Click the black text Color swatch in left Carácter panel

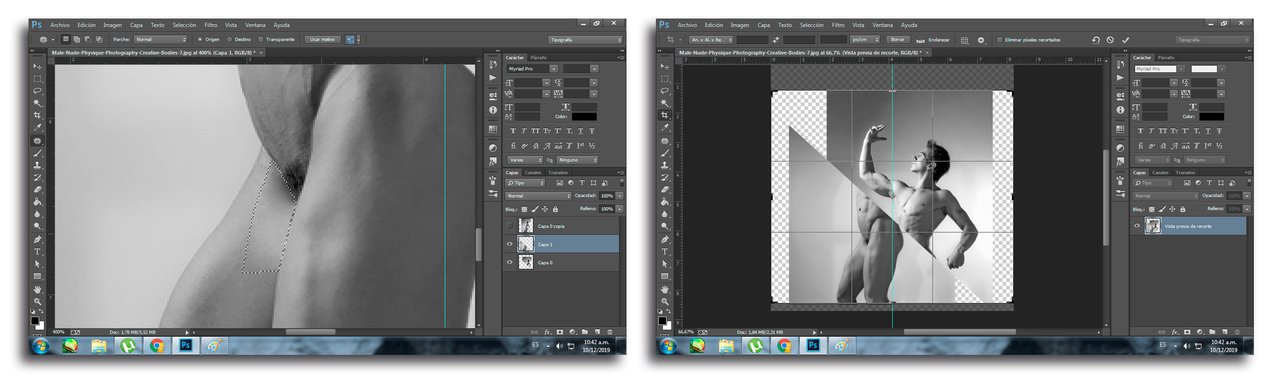(585, 117)
